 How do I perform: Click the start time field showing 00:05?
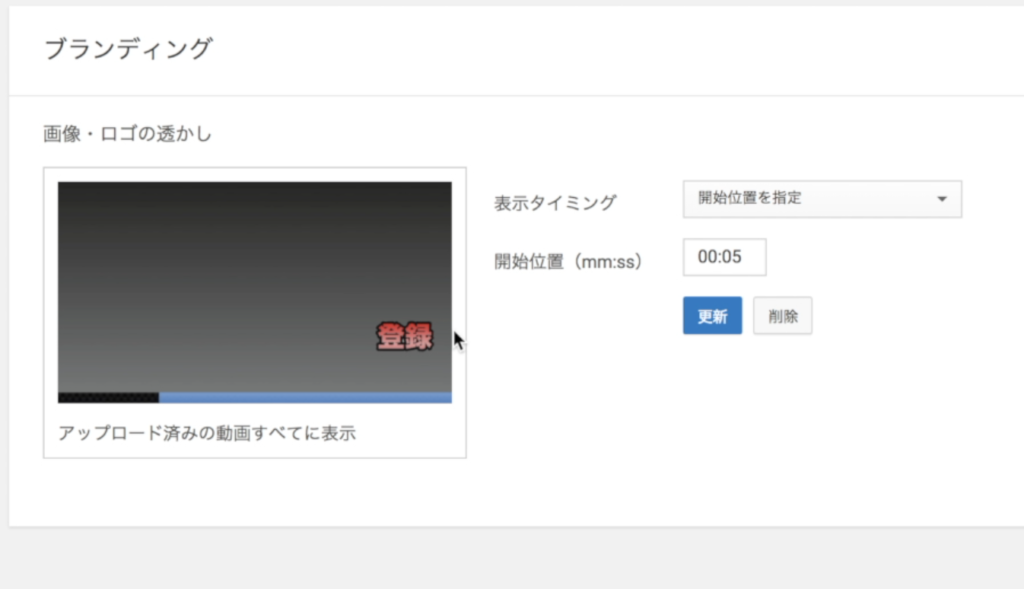coord(725,257)
